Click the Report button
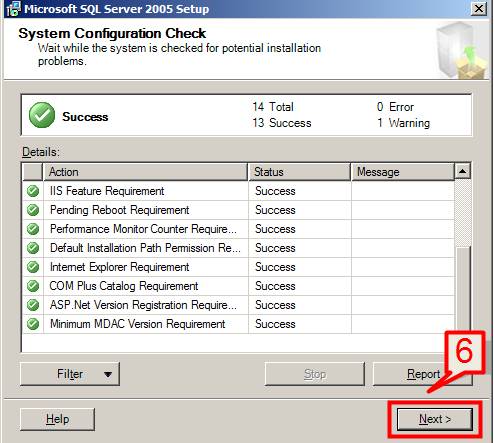Screen dimensions: 494x443 click(422, 374)
